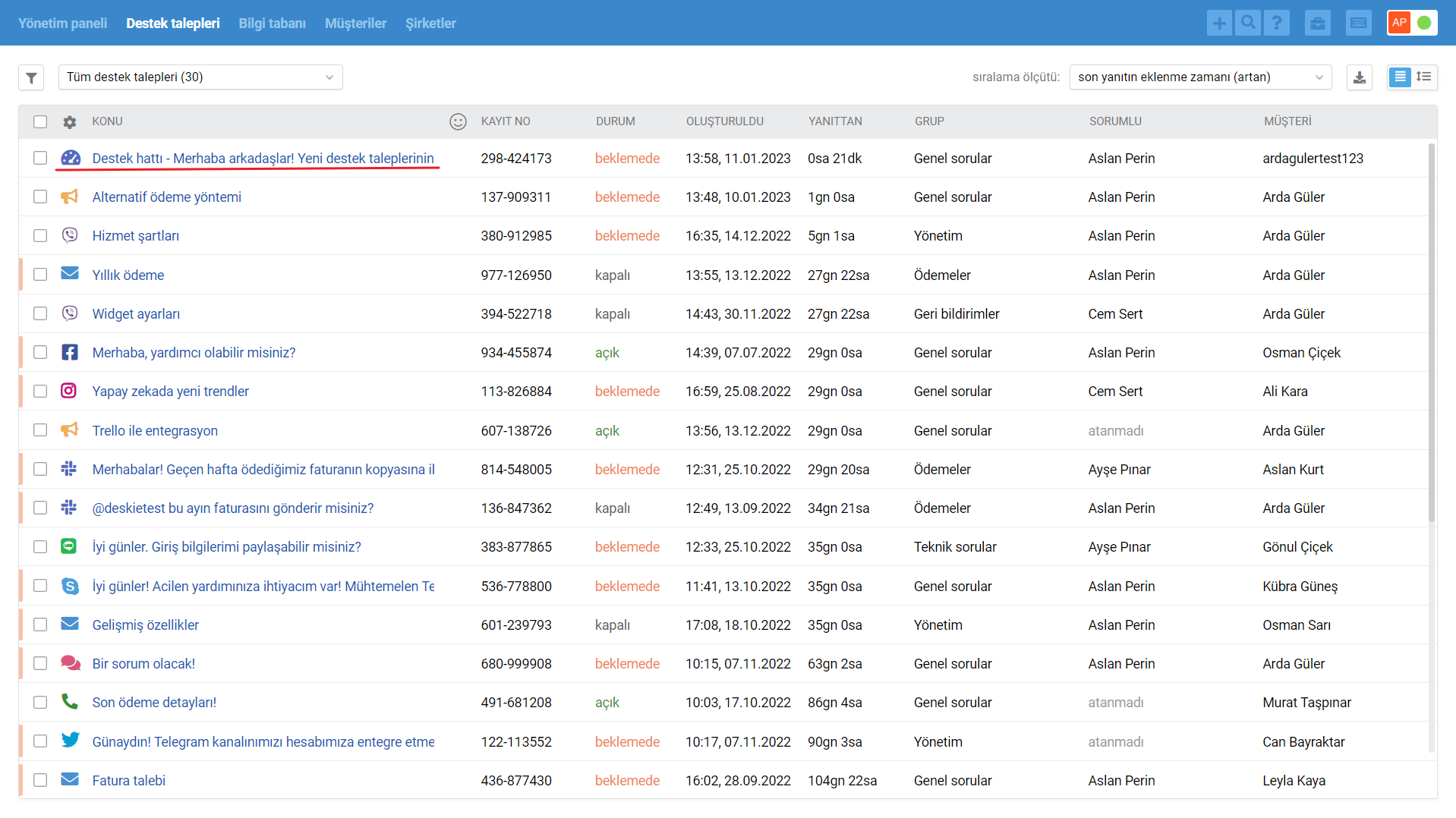Click the vertical scrollbar of ticket list
The image size is (1456, 818).
tap(1432, 334)
